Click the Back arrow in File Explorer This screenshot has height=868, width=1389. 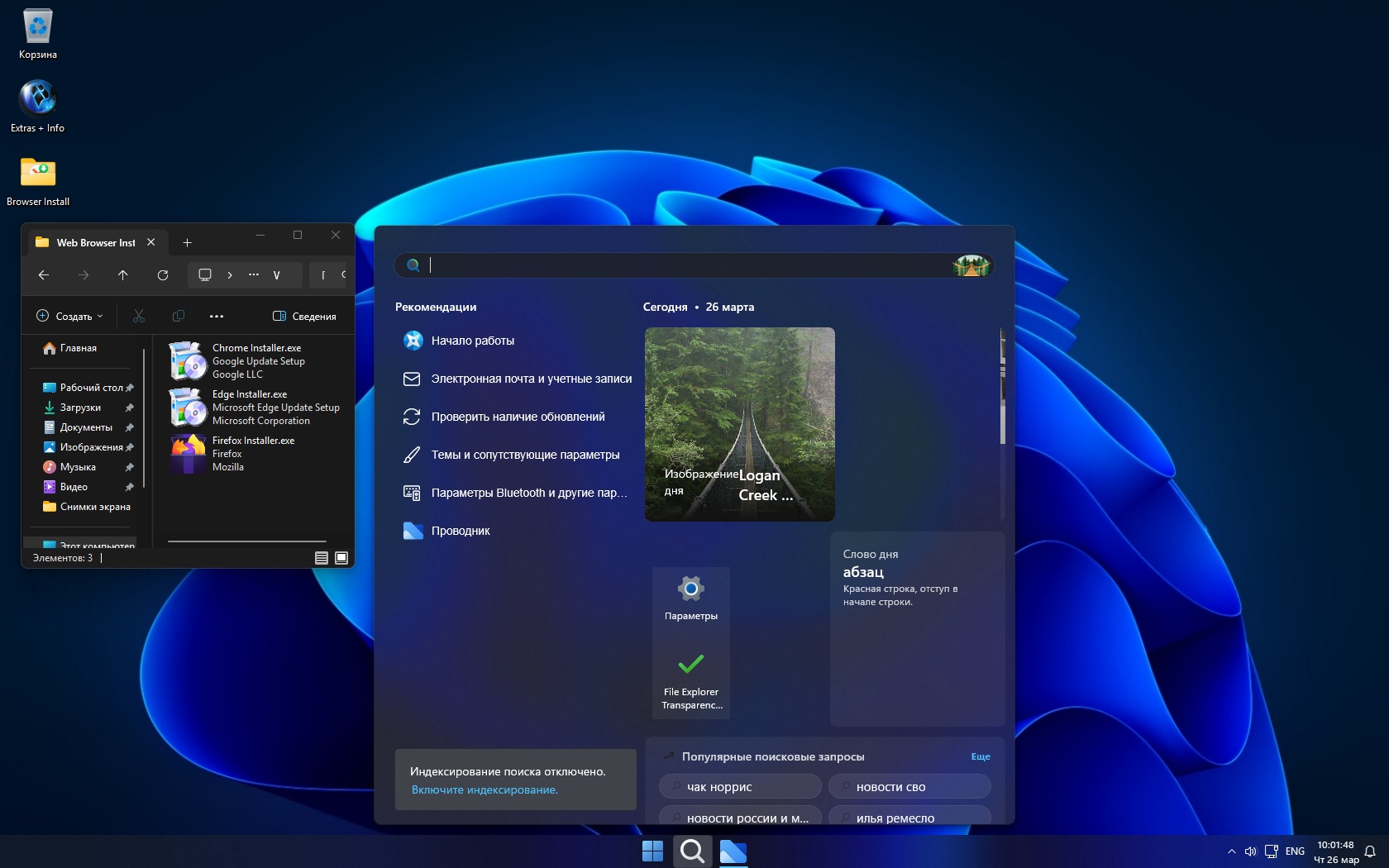pyautogui.click(x=44, y=275)
